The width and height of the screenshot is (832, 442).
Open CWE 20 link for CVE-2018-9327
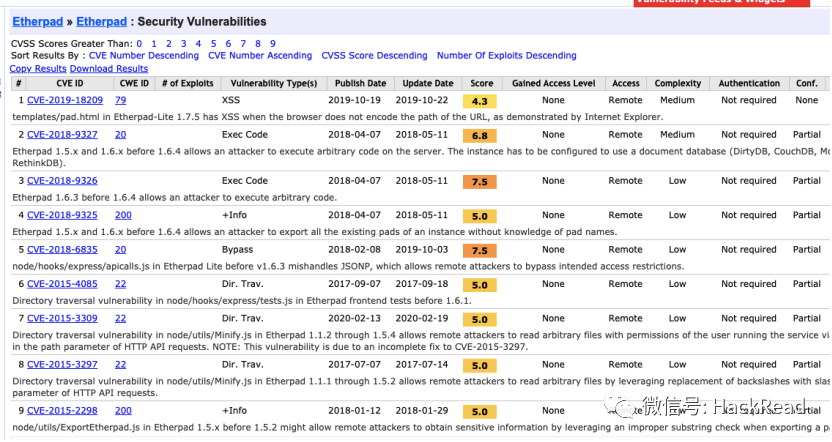tap(120, 135)
